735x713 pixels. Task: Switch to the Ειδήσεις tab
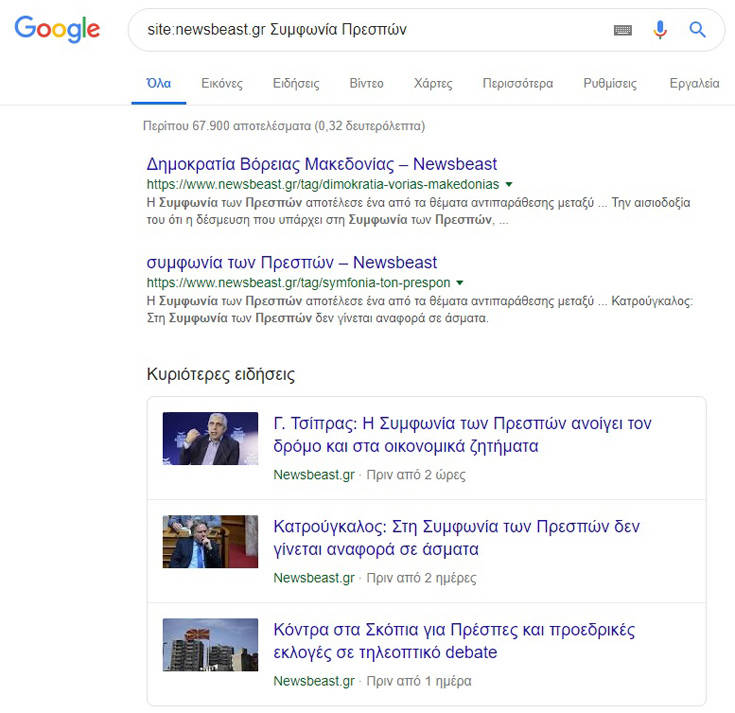pyautogui.click(x=296, y=83)
